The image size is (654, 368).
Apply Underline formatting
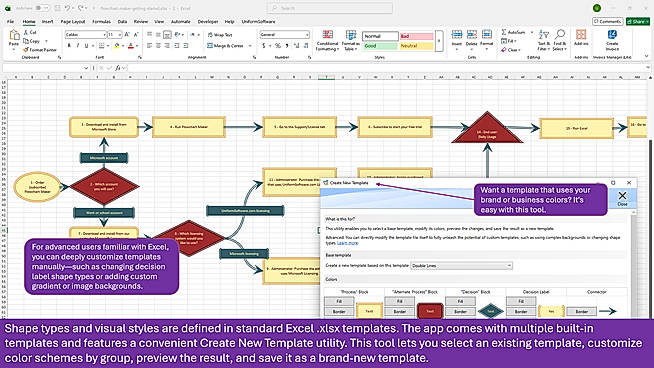click(86, 45)
